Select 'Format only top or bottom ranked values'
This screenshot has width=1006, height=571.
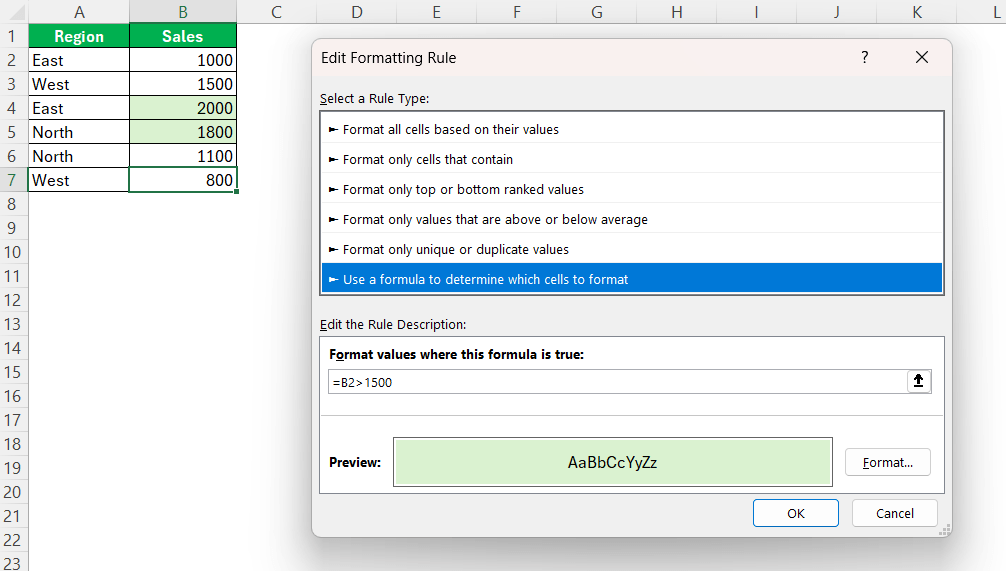pyautogui.click(x=463, y=189)
